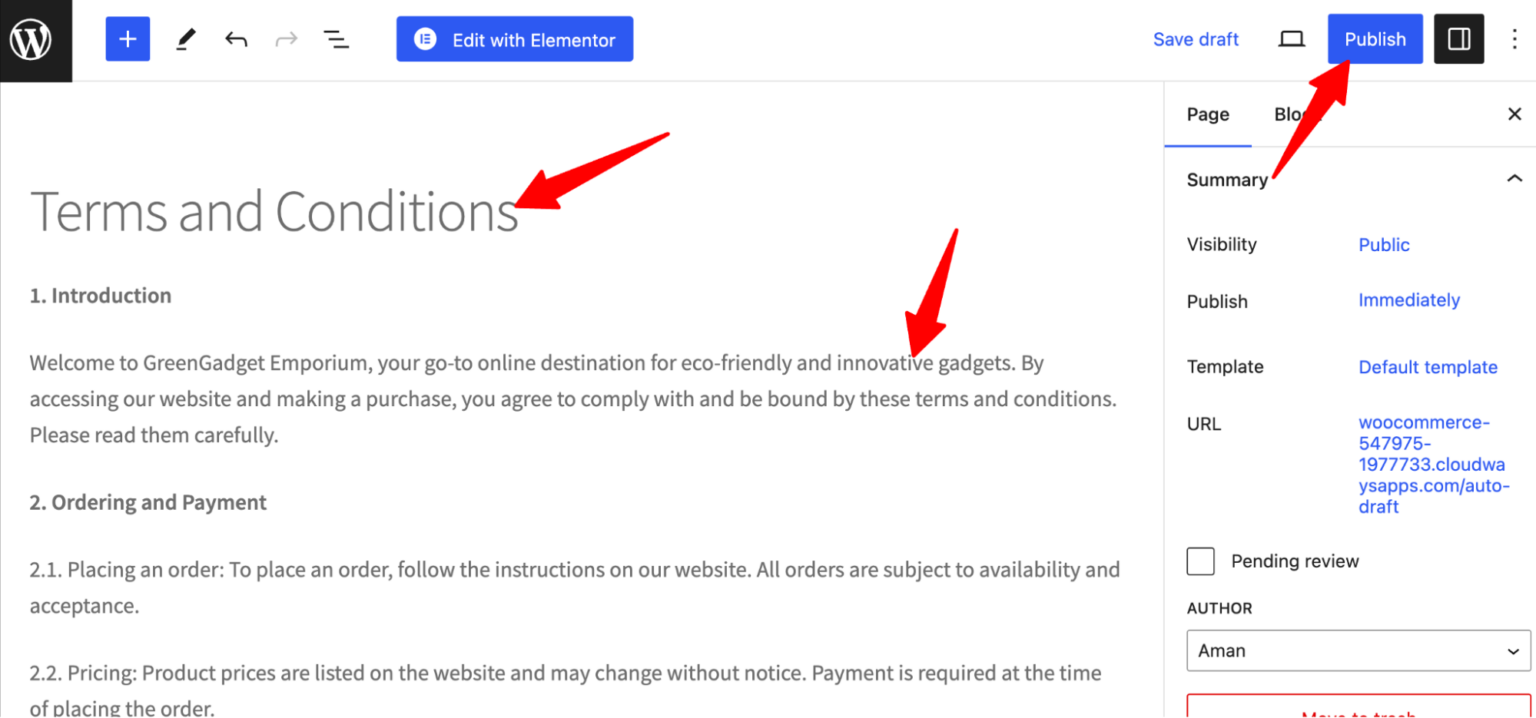The height and width of the screenshot is (718, 1536).
Task: Open the Document Overview list view
Action: point(336,39)
